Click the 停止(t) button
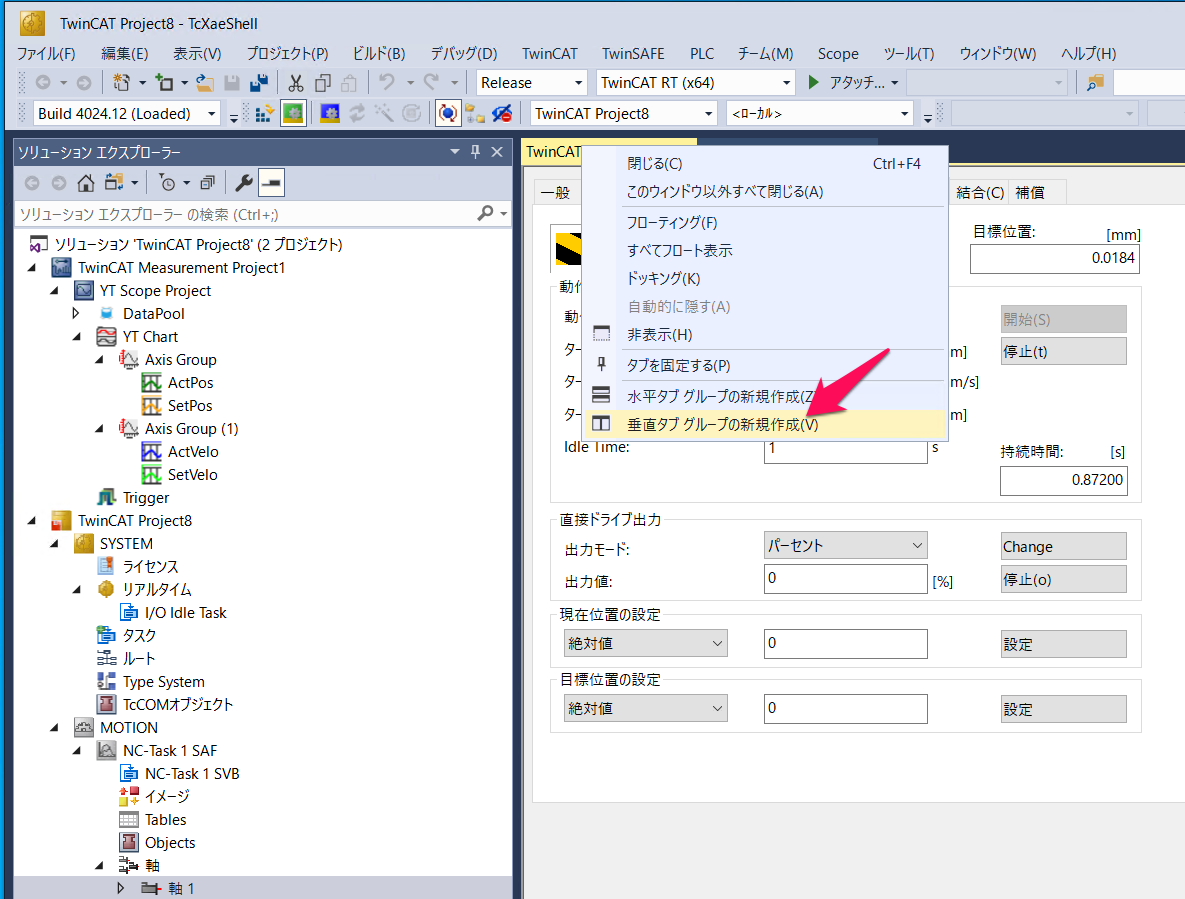This screenshot has width=1185, height=899. click(x=1063, y=351)
